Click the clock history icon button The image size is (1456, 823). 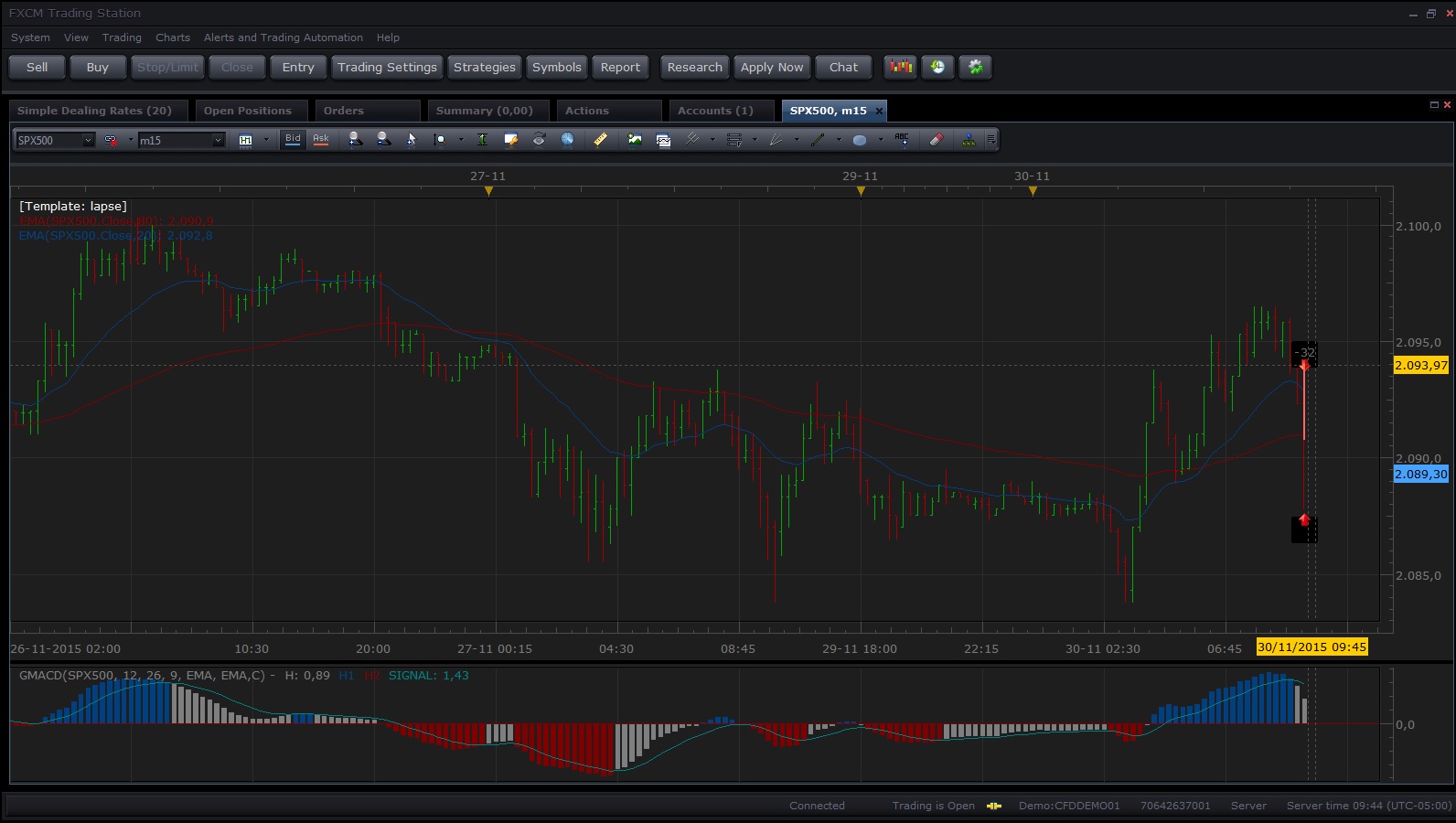click(937, 67)
